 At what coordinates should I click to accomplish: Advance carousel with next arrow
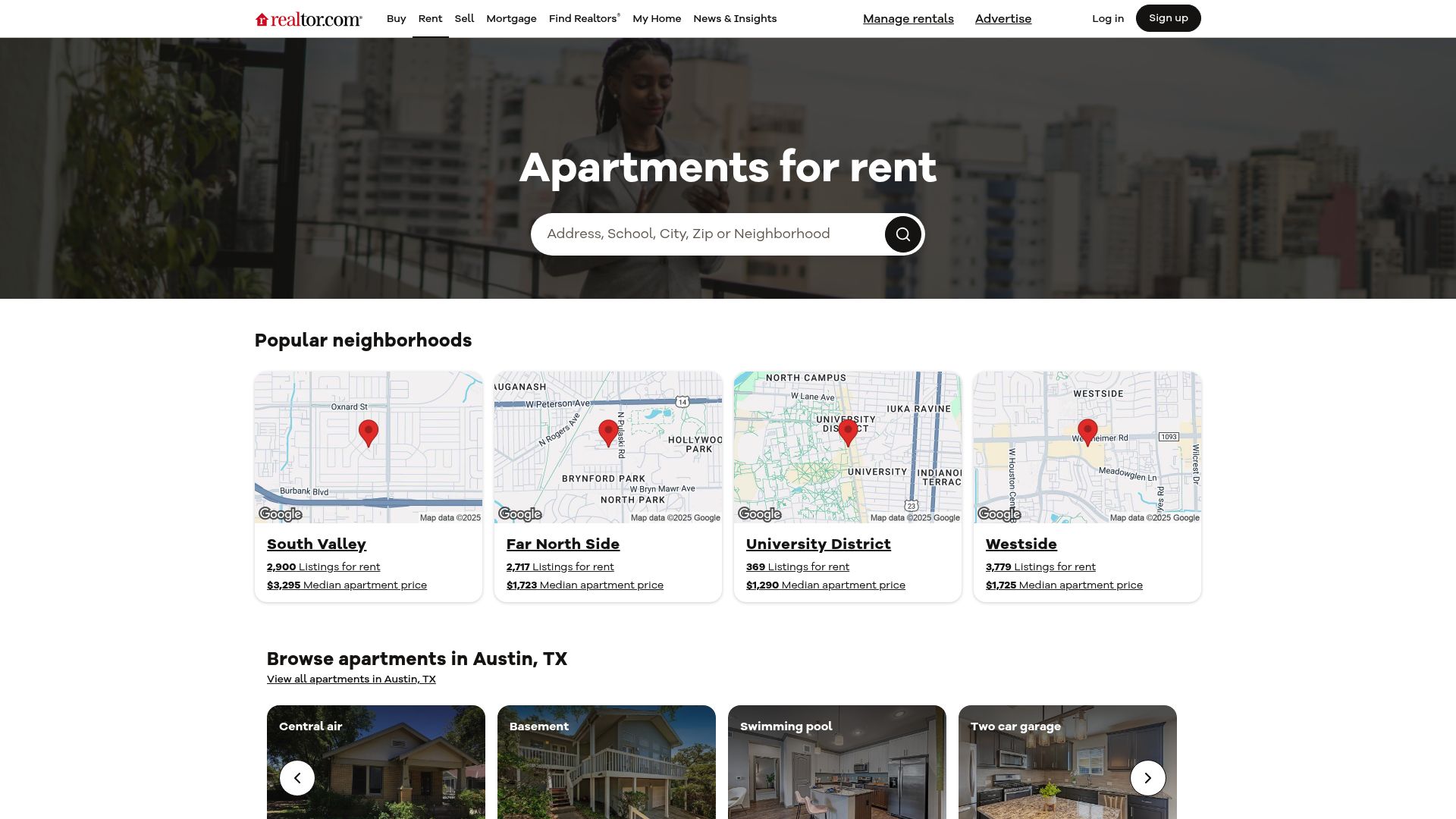tap(1147, 778)
